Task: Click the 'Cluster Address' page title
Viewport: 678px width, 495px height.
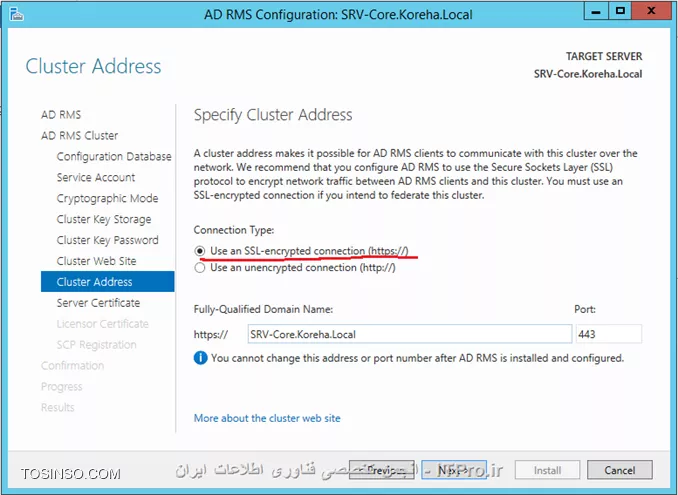Action: pyautogui.click(x=93, y=66)
